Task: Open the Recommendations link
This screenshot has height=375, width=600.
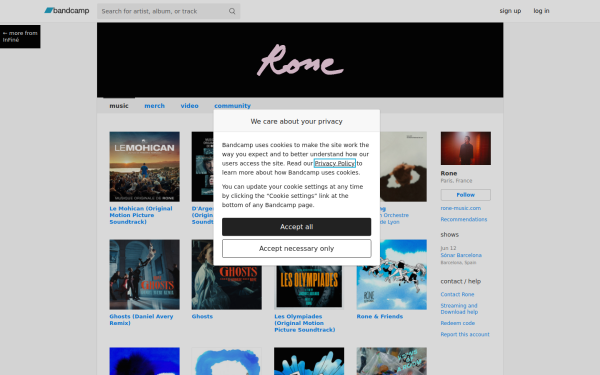Action: [464, 219]
